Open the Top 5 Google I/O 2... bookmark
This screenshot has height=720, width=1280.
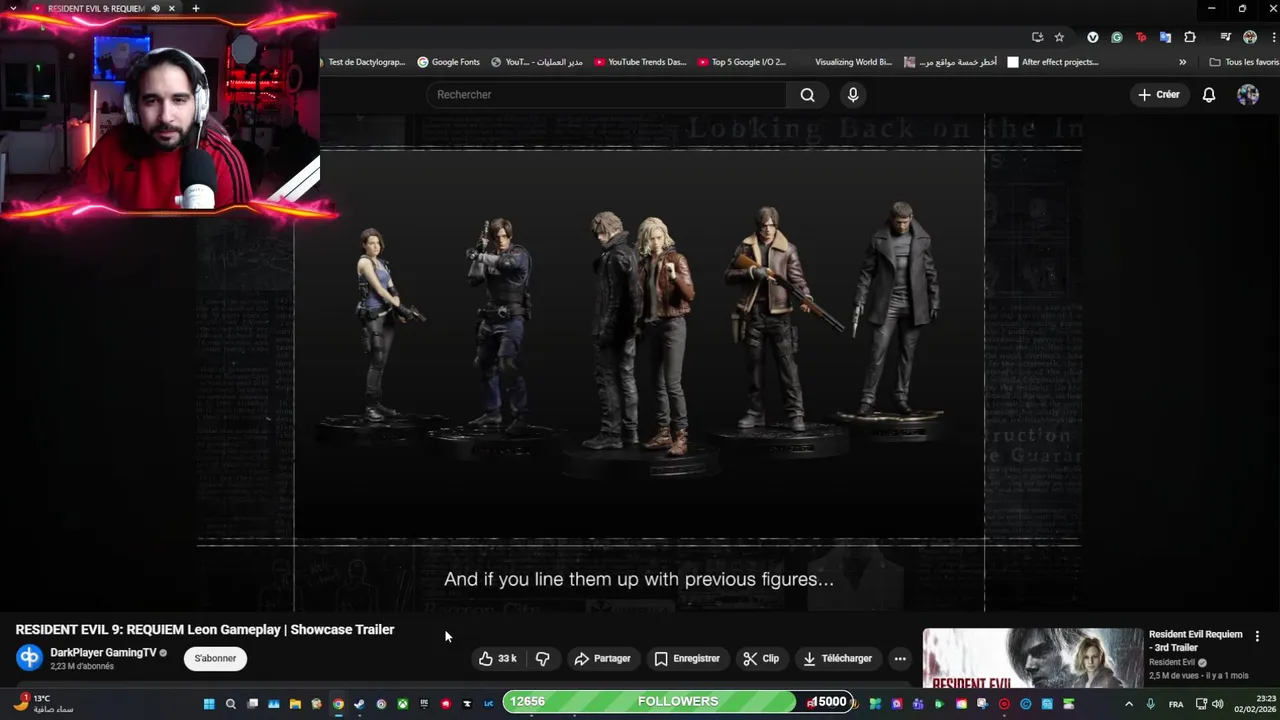pos(742,62)
